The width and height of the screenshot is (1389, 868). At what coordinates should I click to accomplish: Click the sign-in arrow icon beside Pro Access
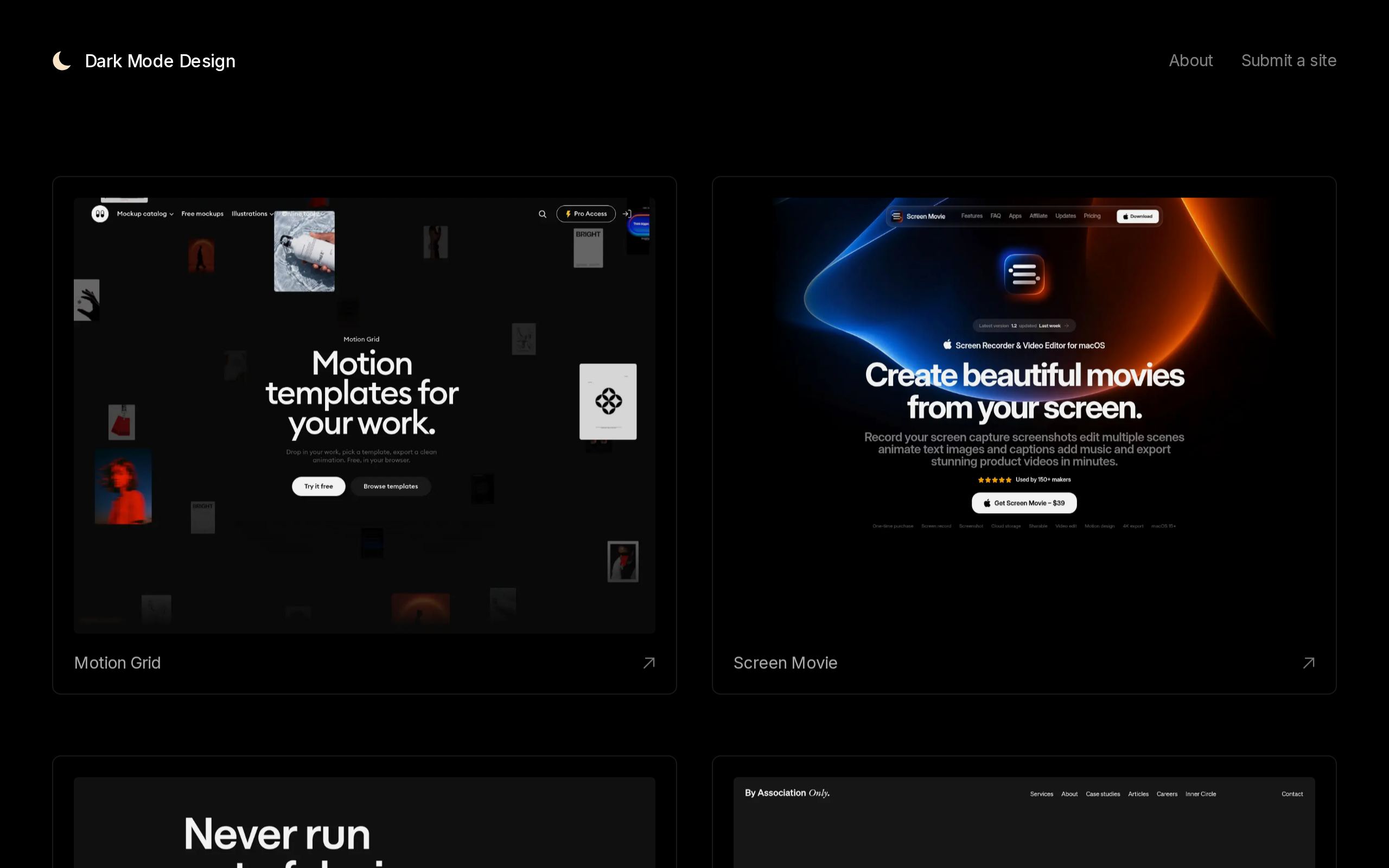(627, 214)
